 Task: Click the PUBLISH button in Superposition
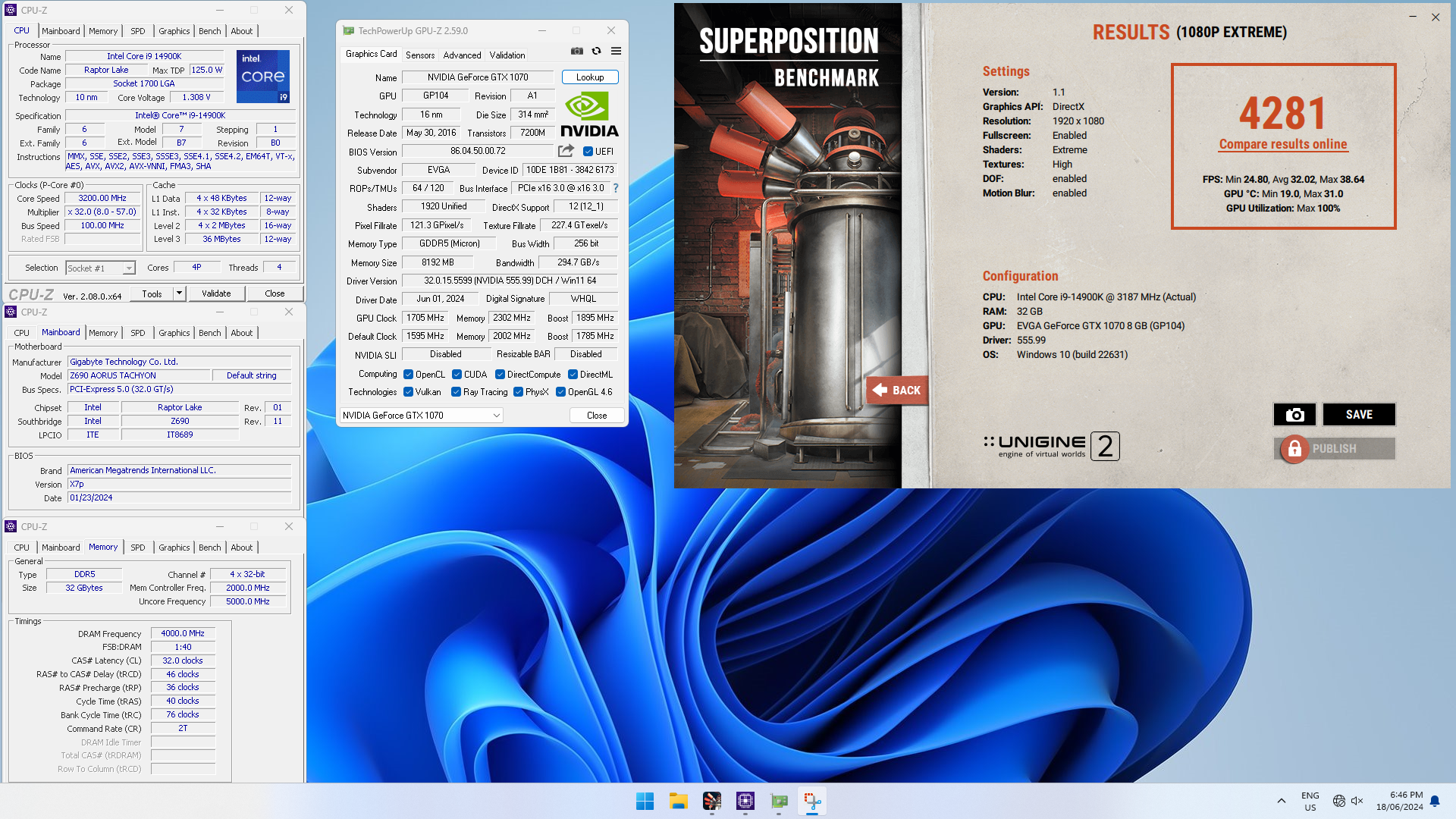[1335, 449]
